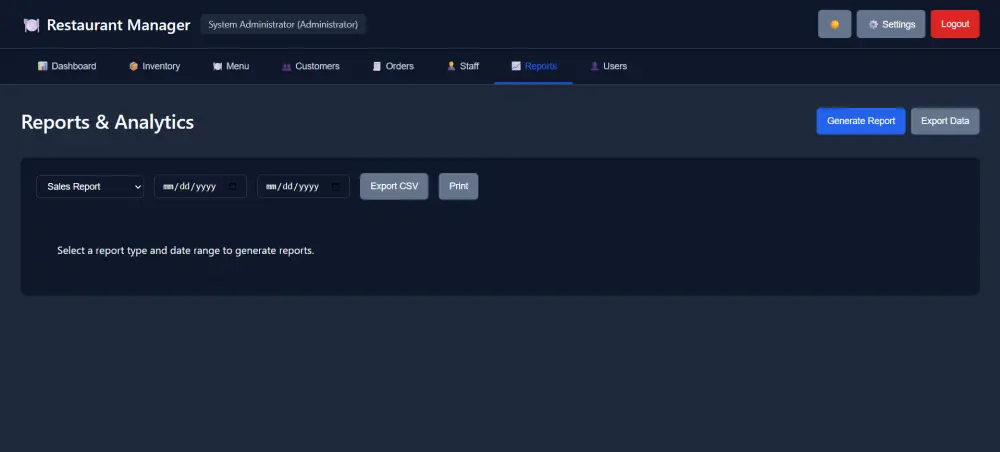Click the Print button
Screen dimensions: 1000x452
point(459,186)
